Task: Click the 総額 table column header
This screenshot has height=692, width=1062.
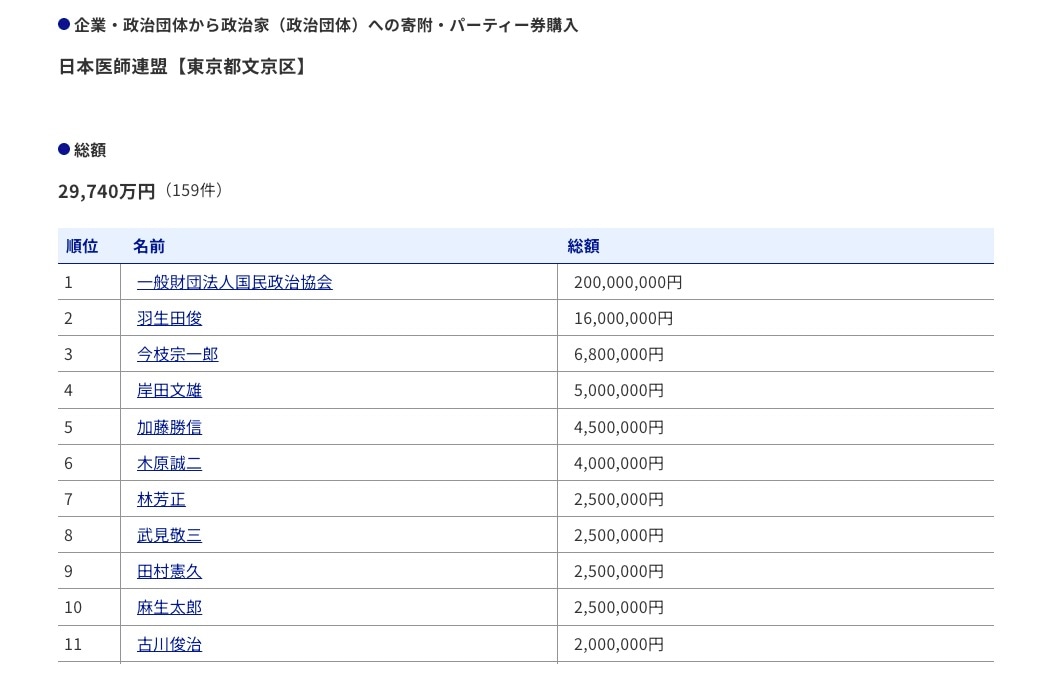Action: [583, 246]
